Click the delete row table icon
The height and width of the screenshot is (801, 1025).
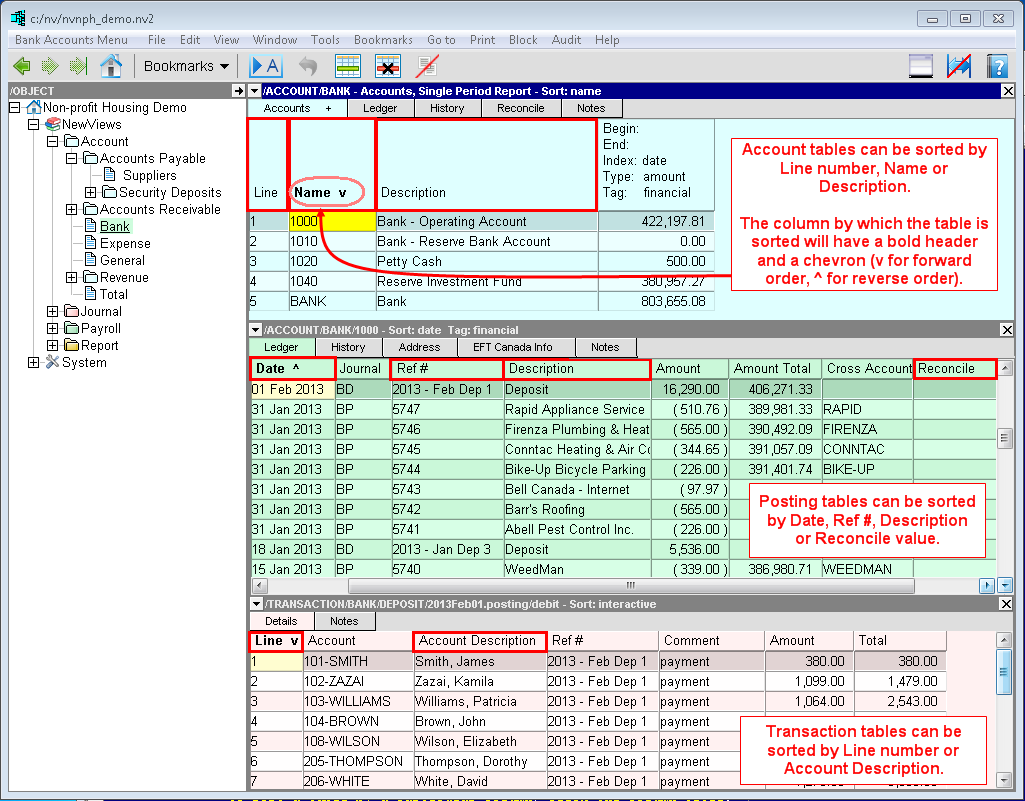(x=387, y=67)
